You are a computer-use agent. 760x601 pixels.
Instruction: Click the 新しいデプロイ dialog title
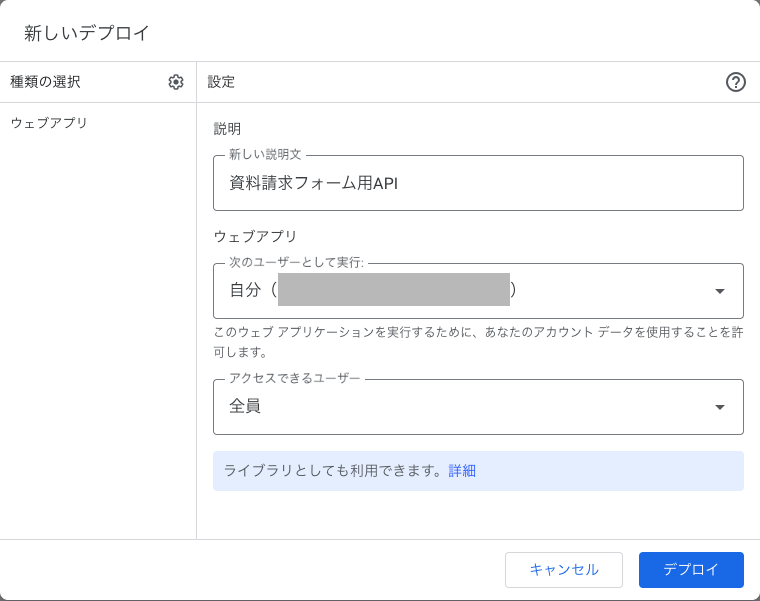(86, 33)
